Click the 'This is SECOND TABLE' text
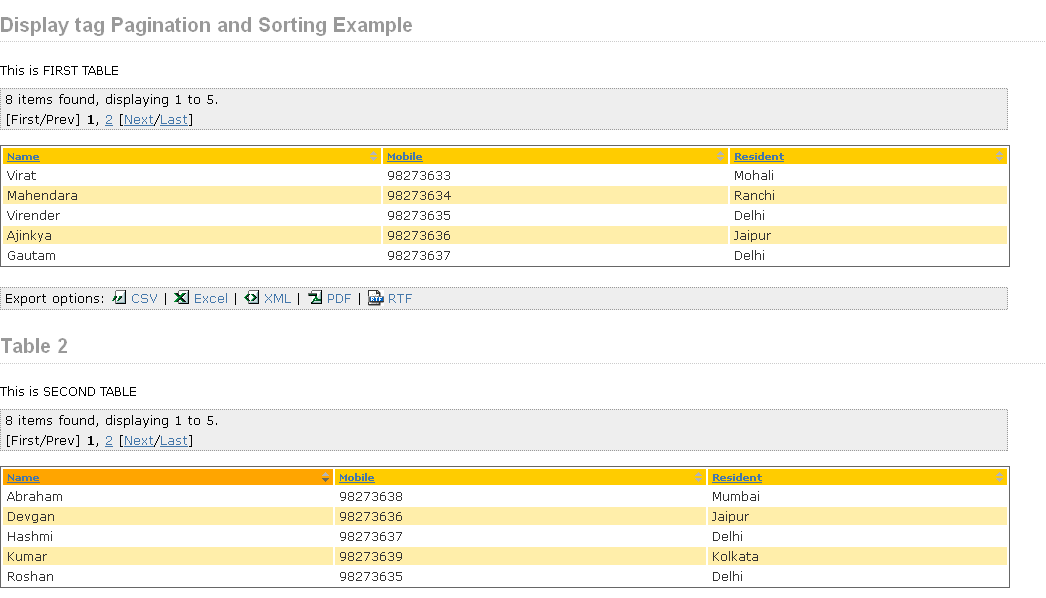This screenshot has width=1046, height=598. pyautogui.click(x=68, y=392)
